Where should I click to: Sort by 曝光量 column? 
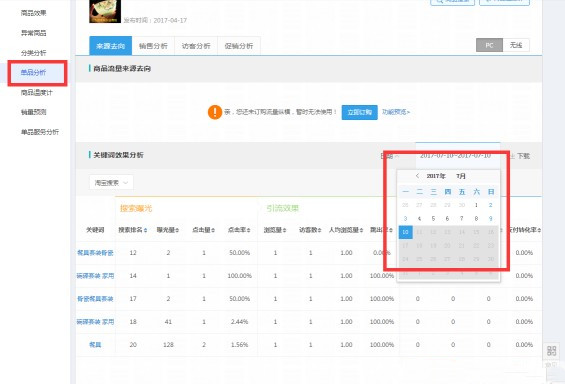[168, 230]
